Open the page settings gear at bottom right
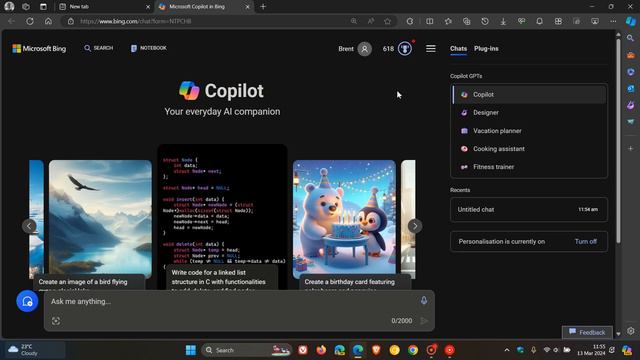 631,331
